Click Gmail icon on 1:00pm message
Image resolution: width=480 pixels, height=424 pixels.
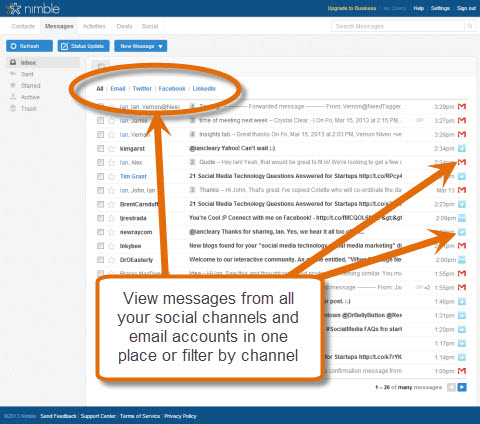462,371
